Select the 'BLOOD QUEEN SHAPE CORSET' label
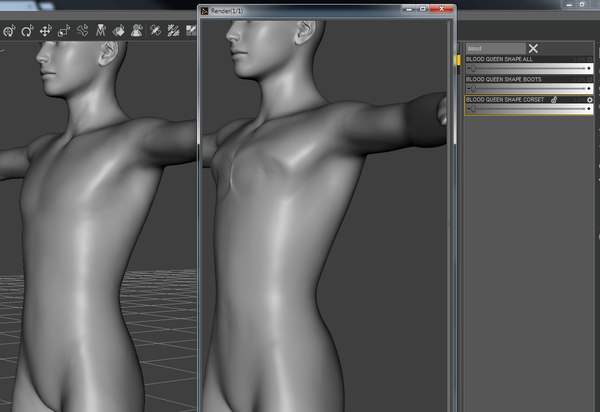The height and width of the screenshot is (412, 600). click(505, 100)
